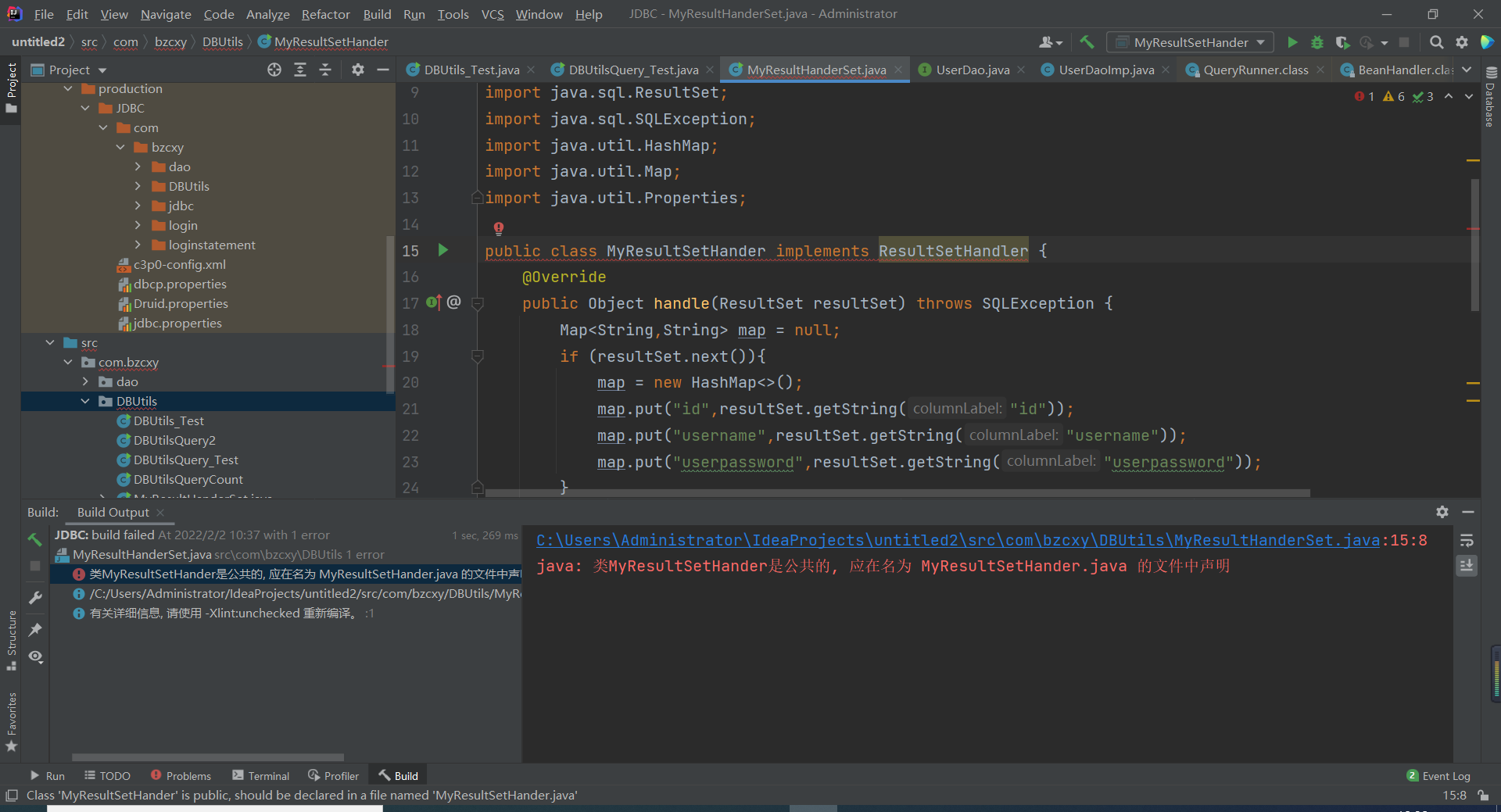Image resolution: width=1501 pixels, height=812 pixels.
Task: Minimize the Build tool window
Action: tap(1468, 512)
